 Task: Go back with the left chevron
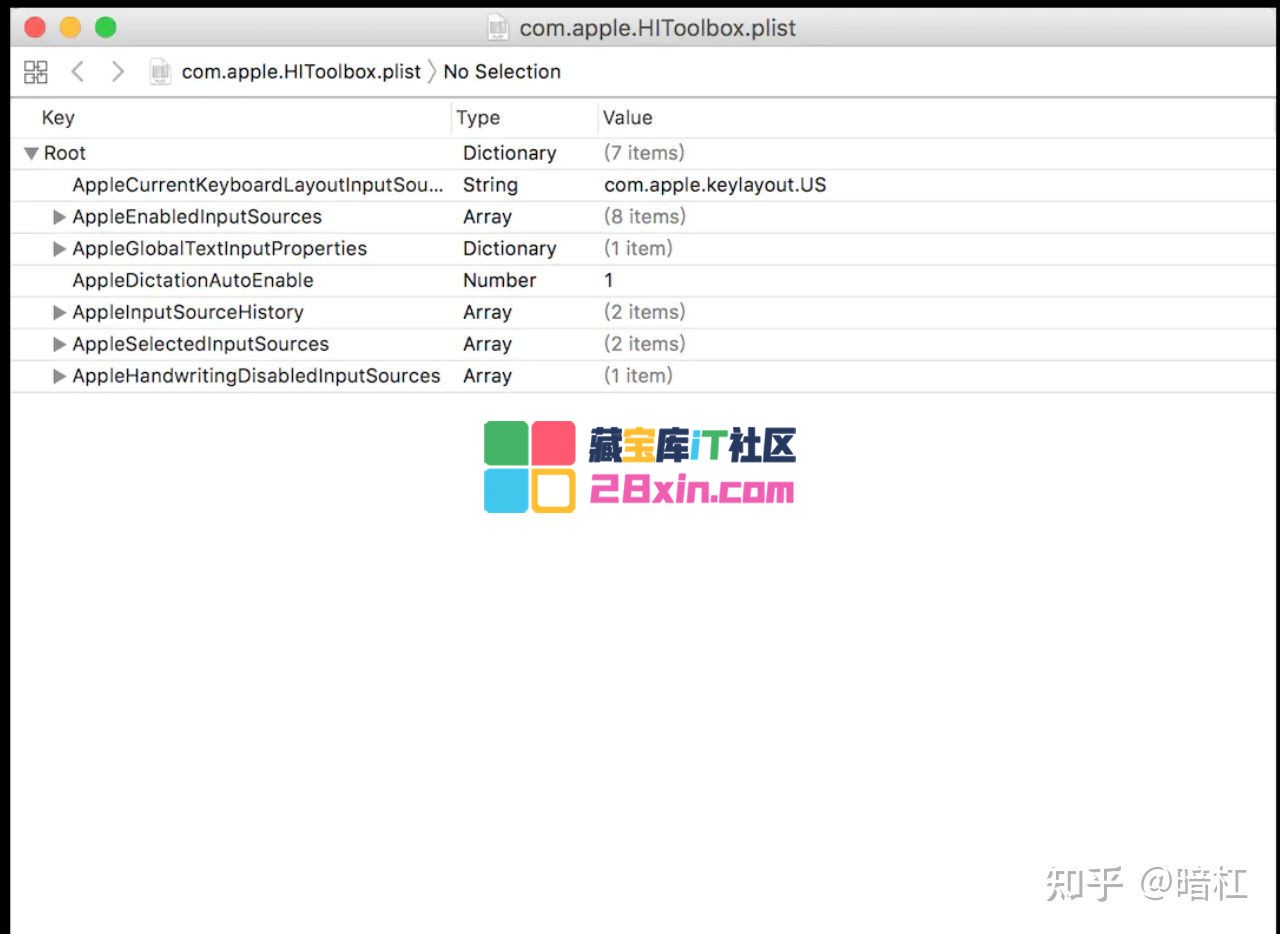pyautogui.click(x=78, y=72)
